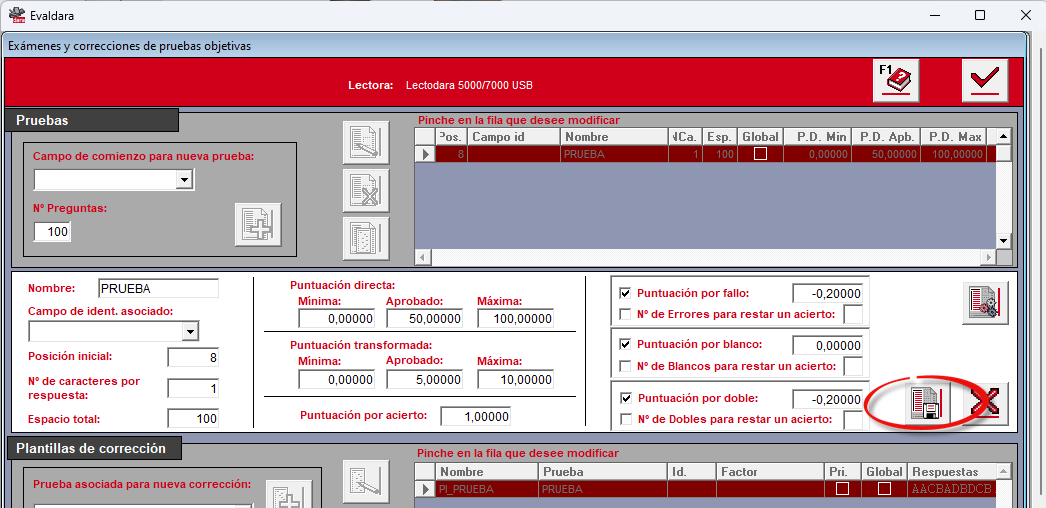
Task: Click the Factor column header in templates grid
Action: [770, 471]
